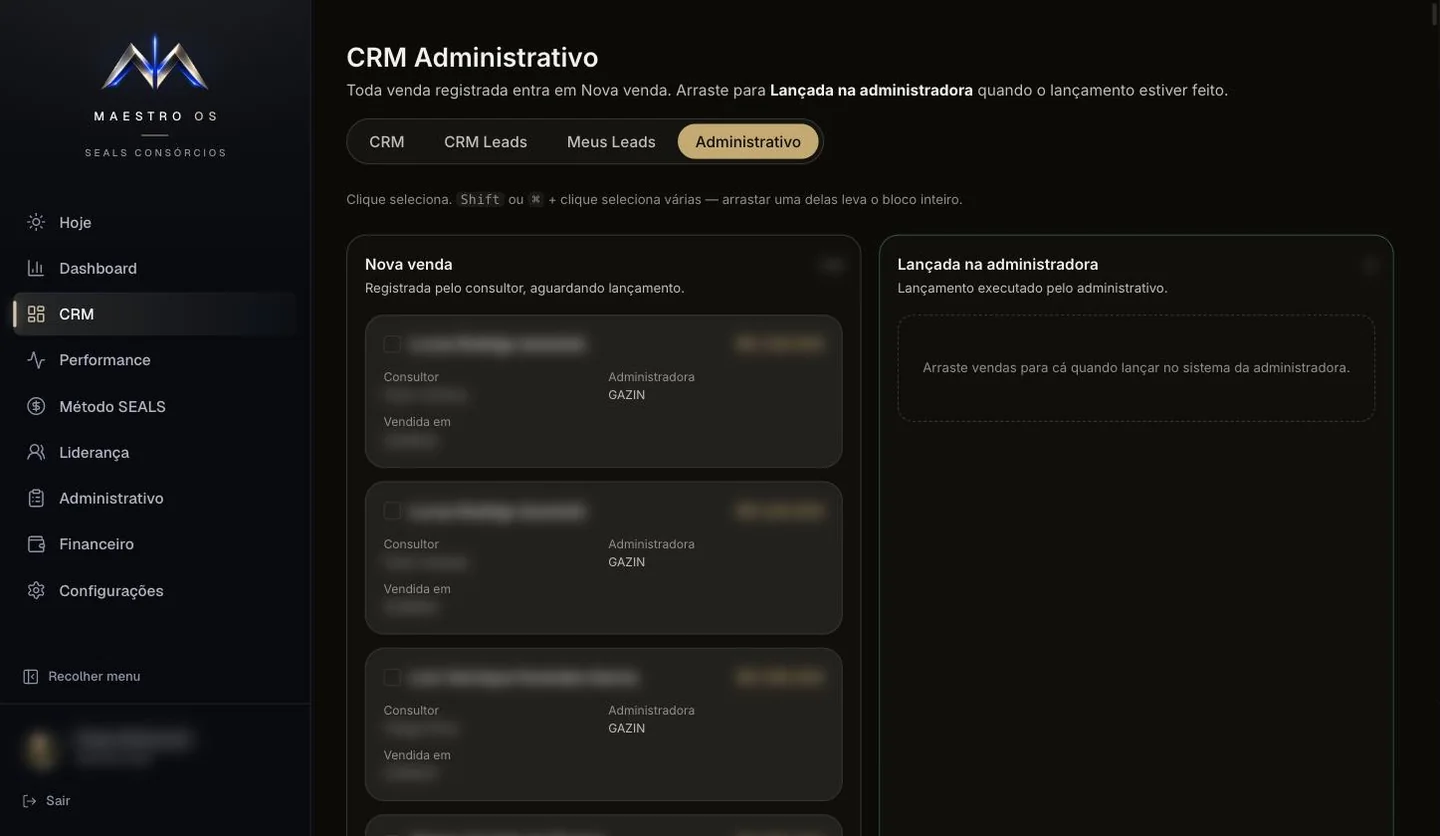Open Configurações via its gear icon
Viewport: 1440px width, 836px height.
pos(36,590)
